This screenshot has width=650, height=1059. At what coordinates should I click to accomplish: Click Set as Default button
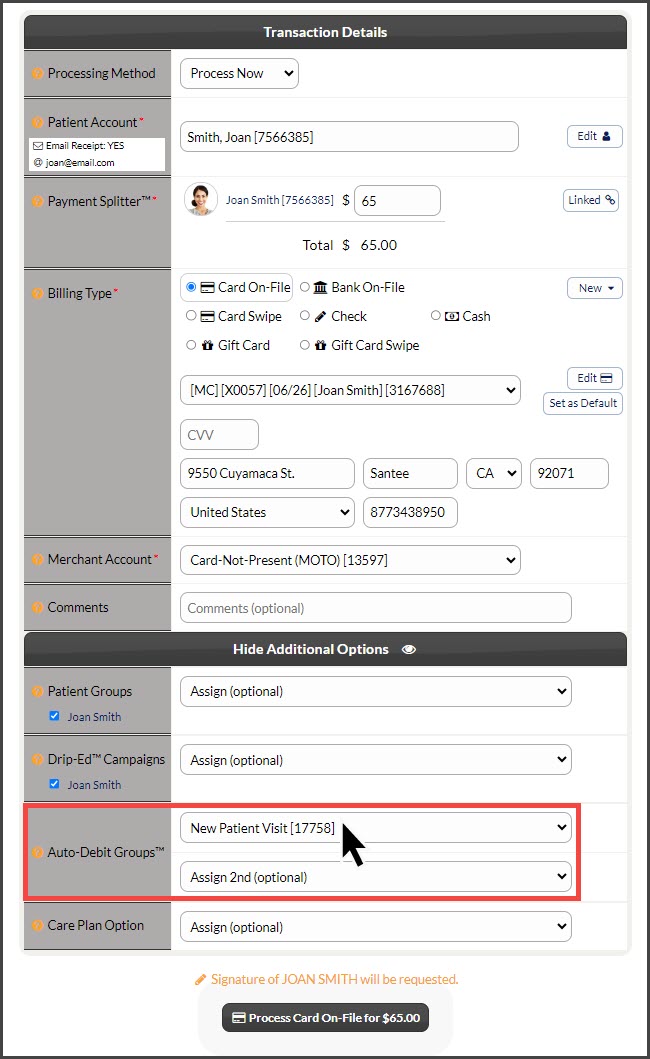coord(583,403)
